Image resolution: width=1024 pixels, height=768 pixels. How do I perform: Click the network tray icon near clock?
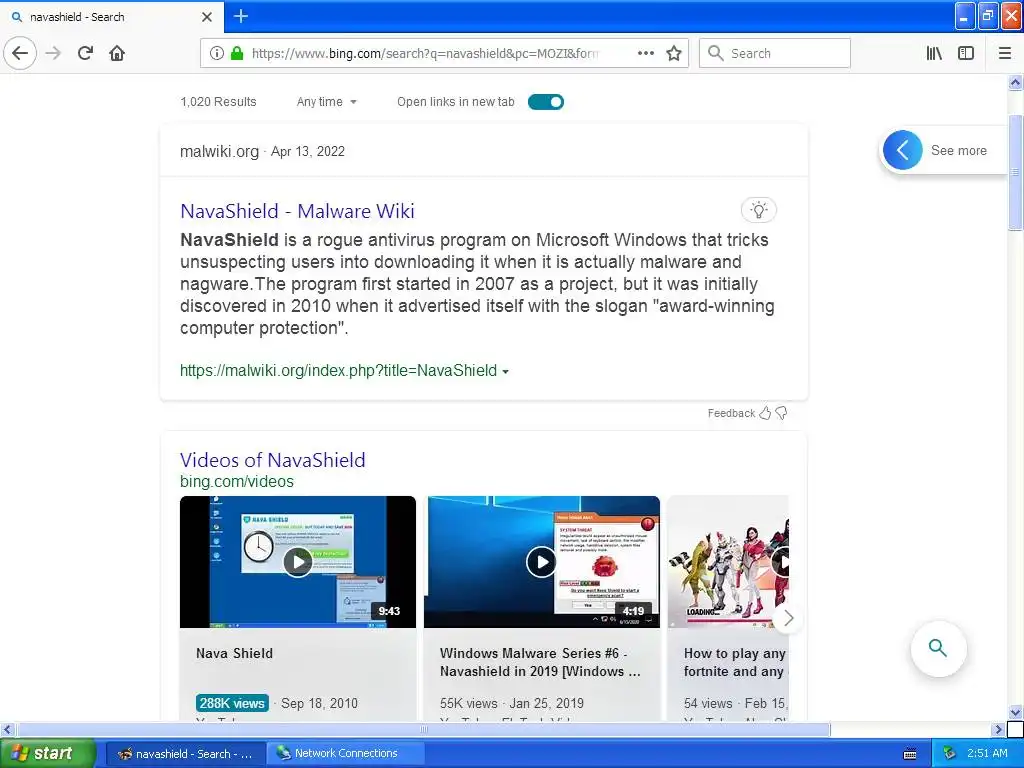pyautogui.click(x=950, y=753)
